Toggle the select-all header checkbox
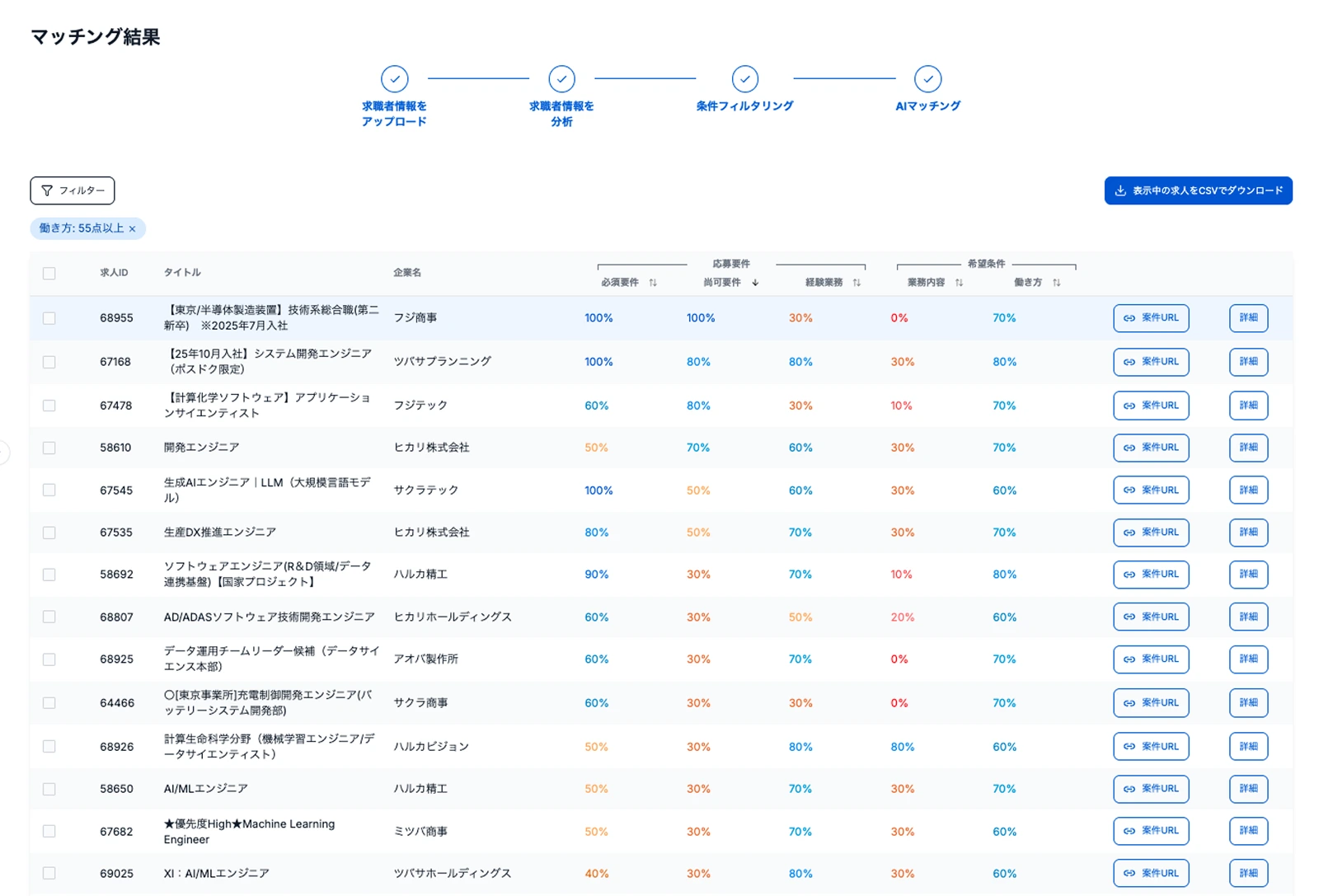 click(x=49, y=274)
